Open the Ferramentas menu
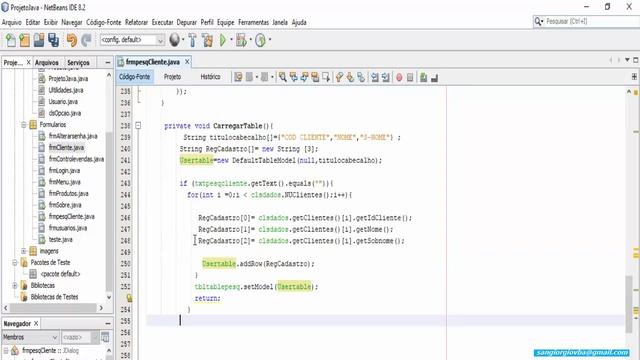 pos(253,22)
